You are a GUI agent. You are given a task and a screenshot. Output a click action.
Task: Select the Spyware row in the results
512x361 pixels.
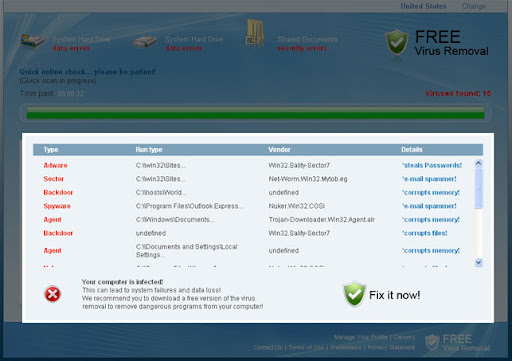(x=253, y=206)
